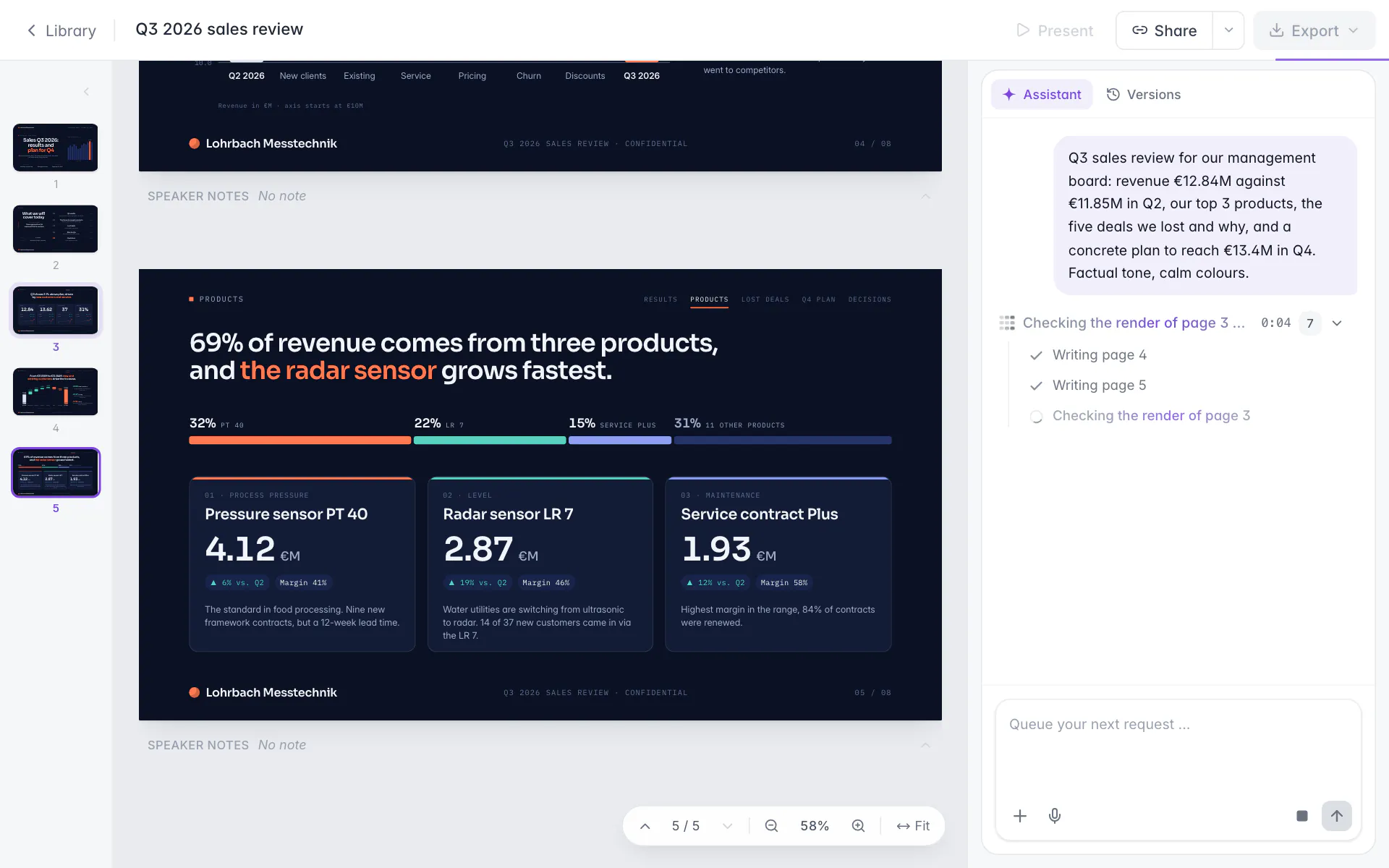Collapse speaker notes under slide 5
The height and width of the screenshot is (868, 1389).
point(925,745)
